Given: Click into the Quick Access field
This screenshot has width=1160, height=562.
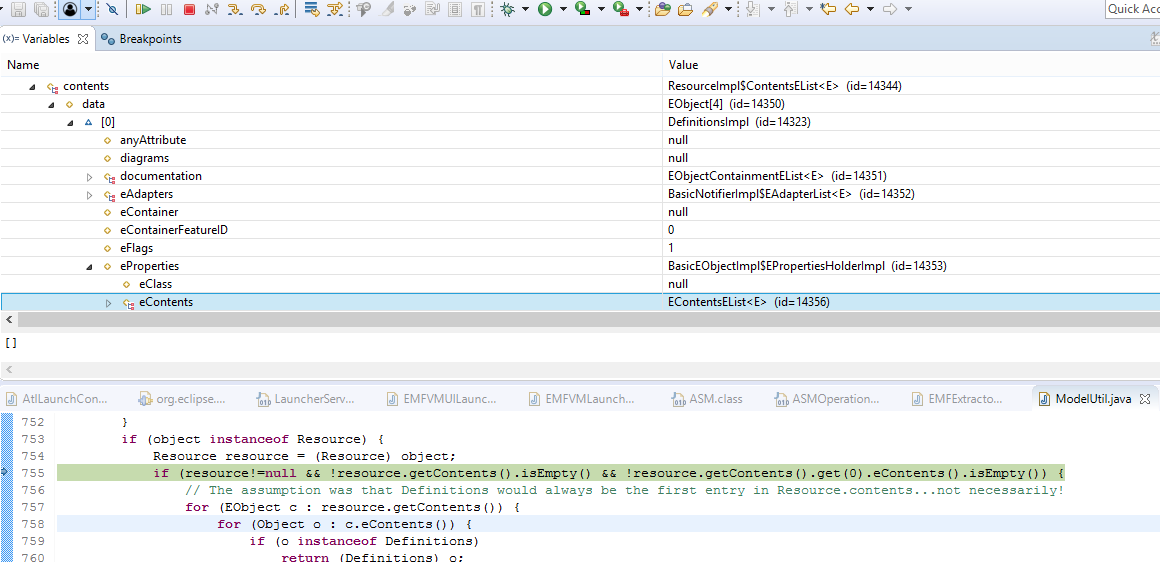Looking at the screenshot, I should click(1132, 9).
